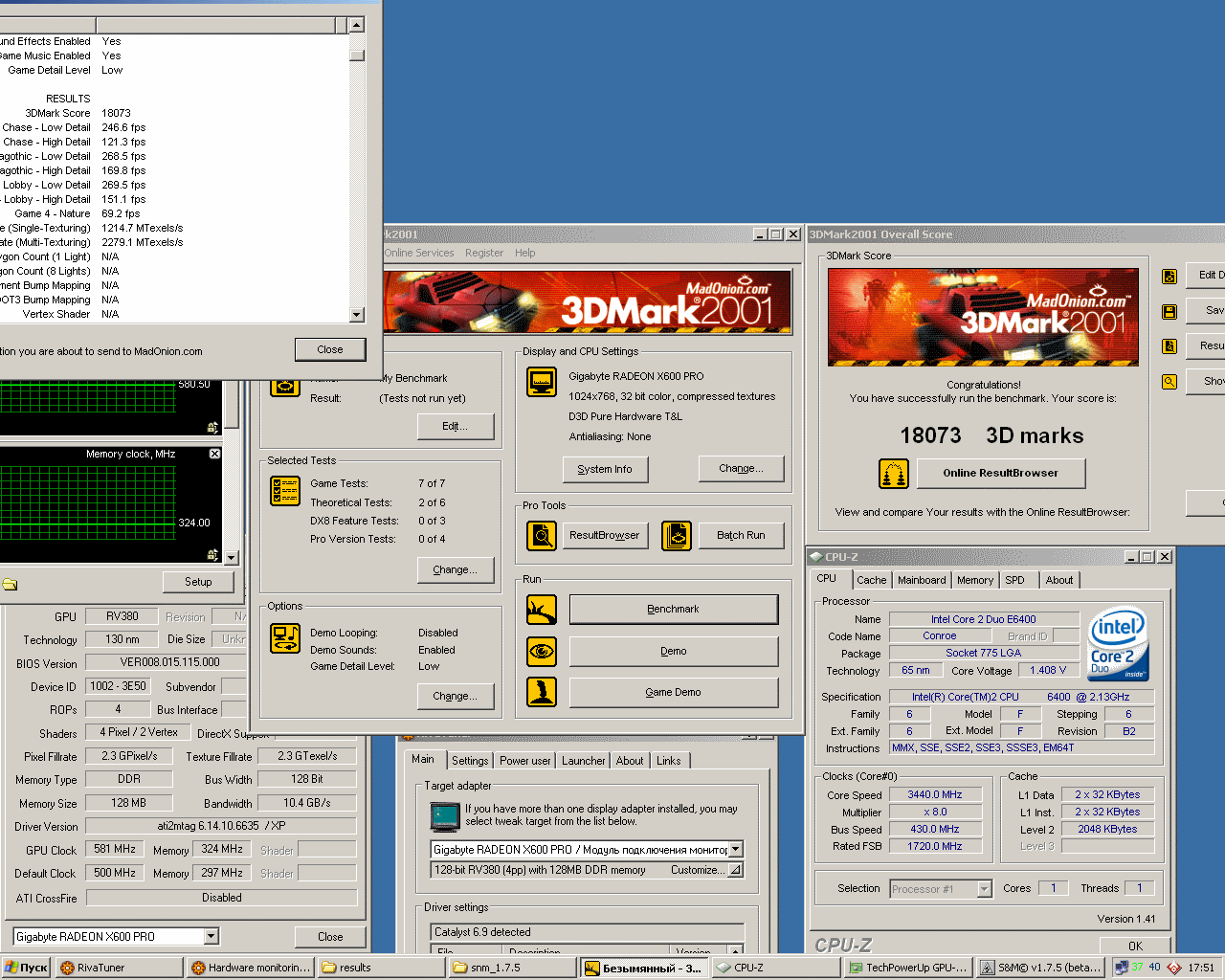Open the Links tab in RivaTuner
1225x980 pixels.
669,761
